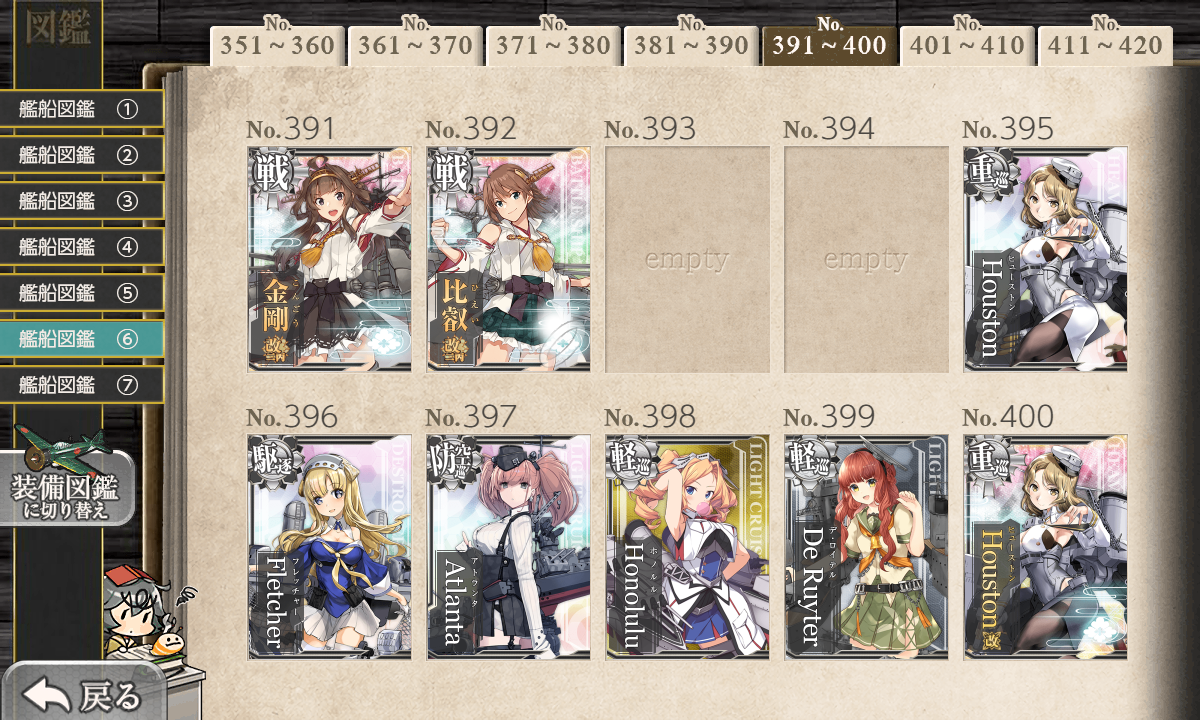
Task: Select 艦船図鑑 ① in the sidebar
Action: (x=81, y=109)
